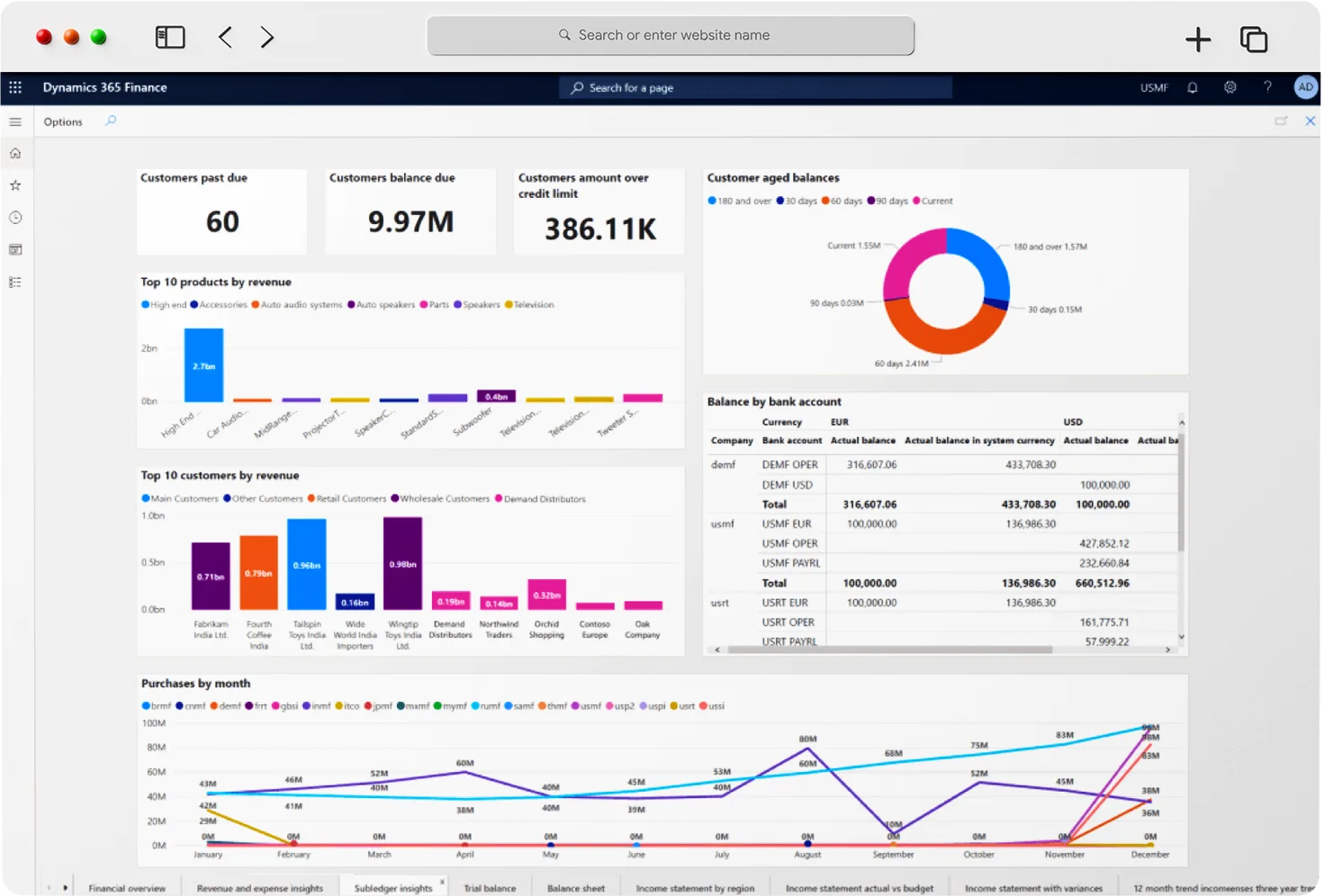1324x896 pixels.
Task: Open the Options menu
Action: (x=63, y=121)
